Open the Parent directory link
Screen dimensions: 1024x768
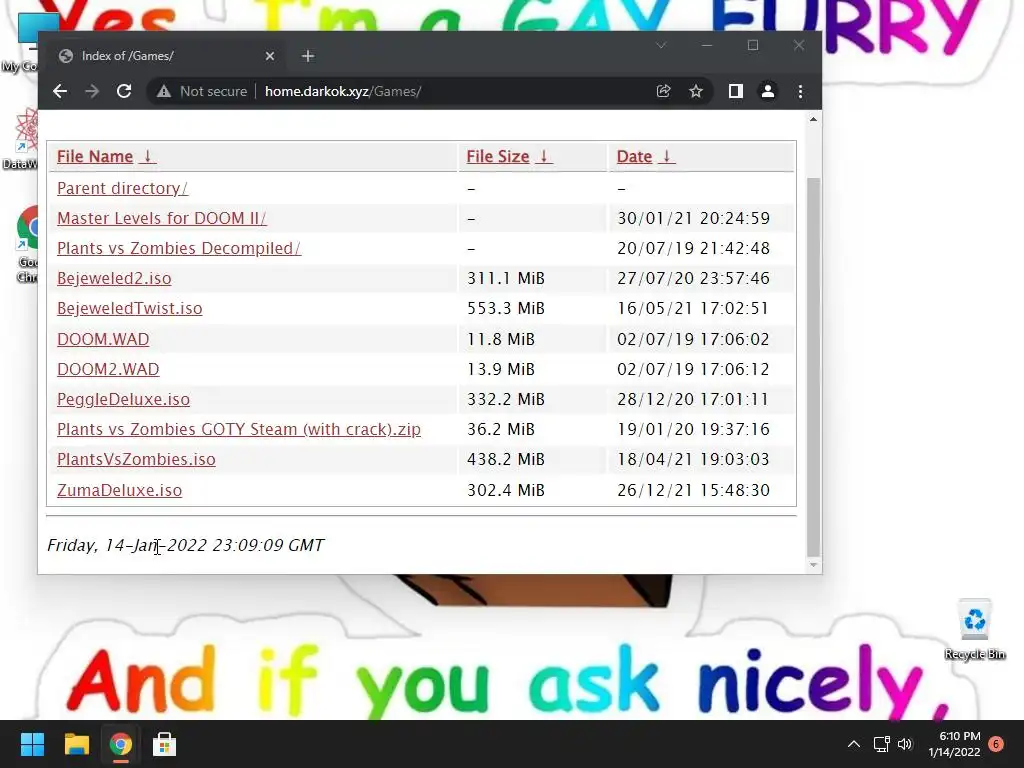122,188
